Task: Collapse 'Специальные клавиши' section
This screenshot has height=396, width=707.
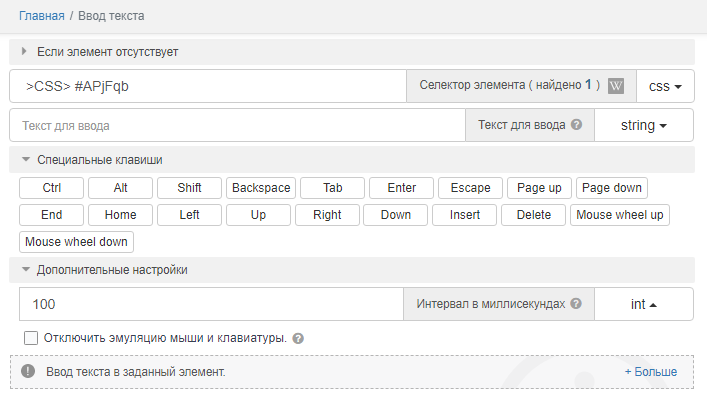Action: tap(352, 160)
